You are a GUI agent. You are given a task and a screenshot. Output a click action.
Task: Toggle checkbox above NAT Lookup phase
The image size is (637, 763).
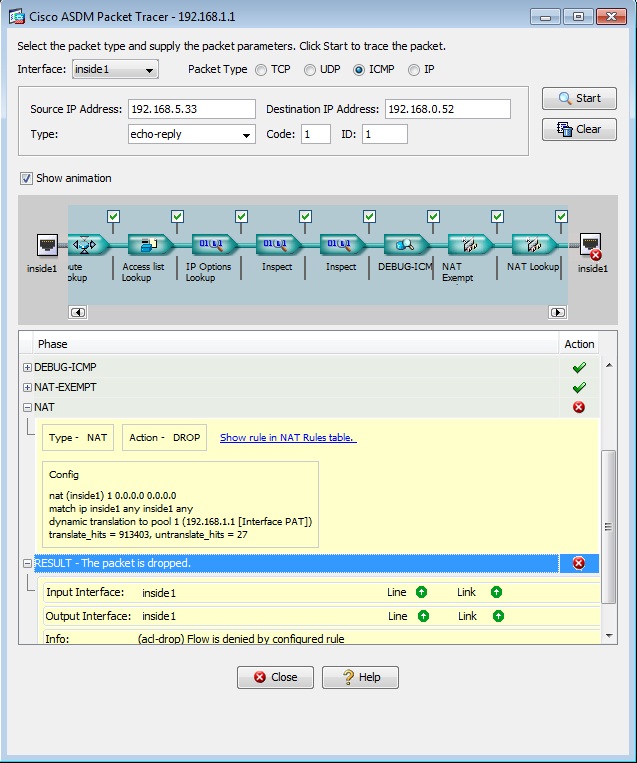pos(561,216)
